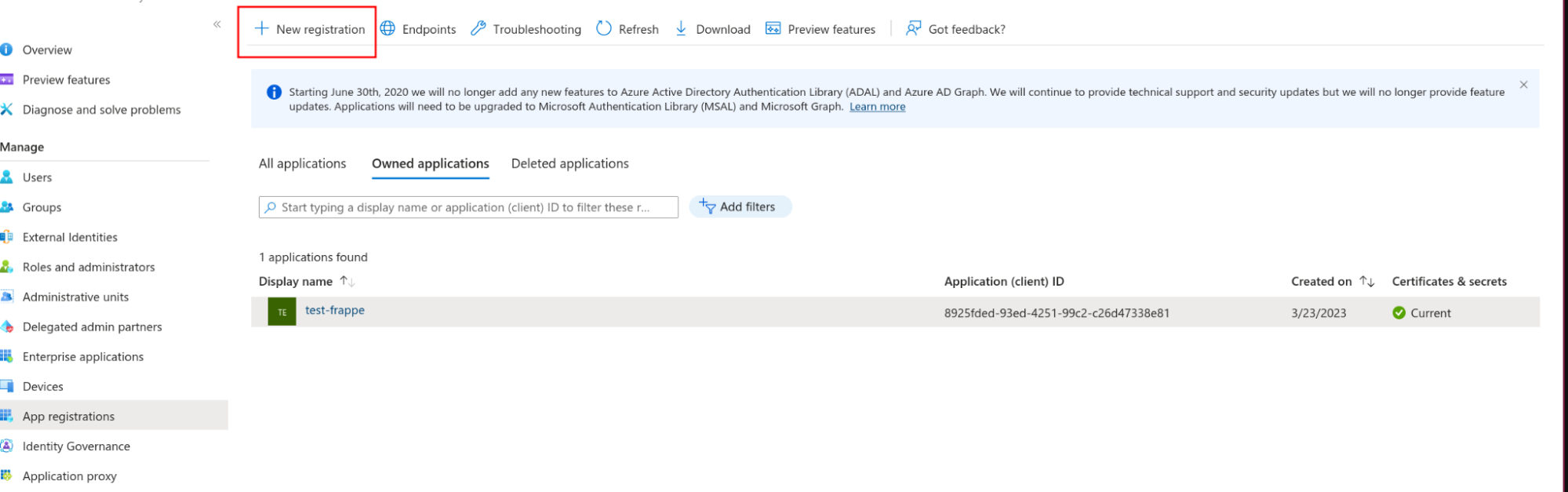This screenshot has height=492, width=1568.
Task: Click the TE application thumbnail
Action: click(x=282, y=312)
